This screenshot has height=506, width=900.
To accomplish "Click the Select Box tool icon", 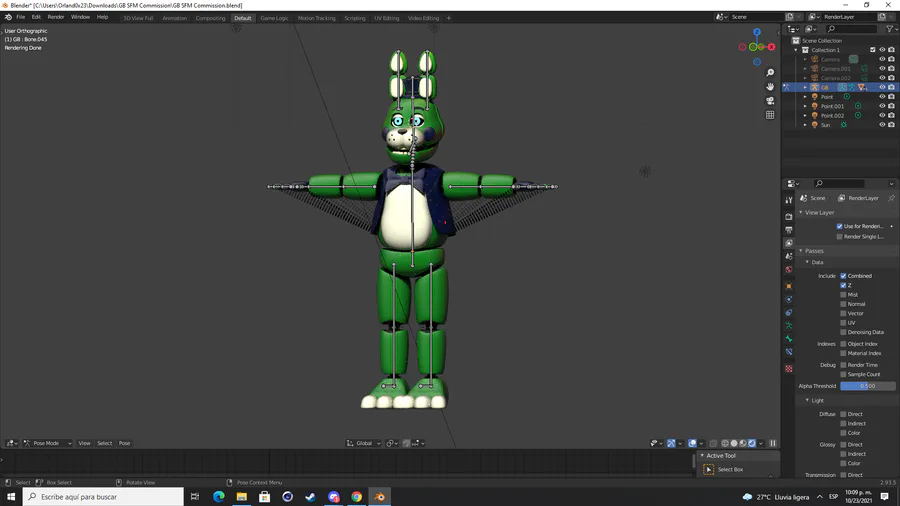I will pyautogui.click(x=709, y=469).
